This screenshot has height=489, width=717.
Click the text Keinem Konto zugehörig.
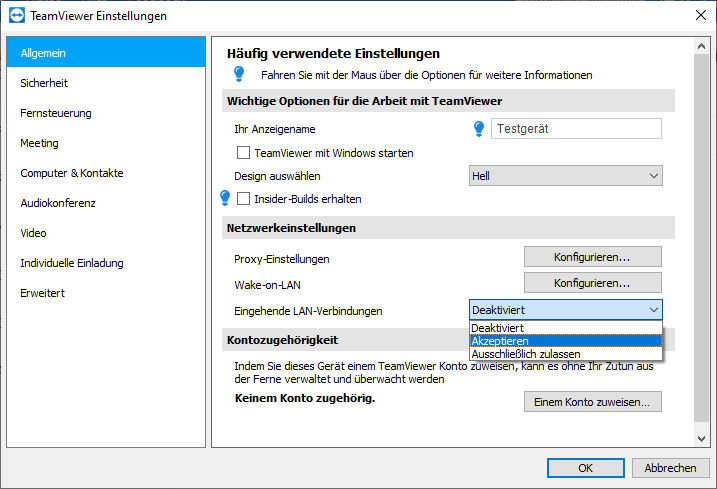pyautogui.click(x=305, y=398)
